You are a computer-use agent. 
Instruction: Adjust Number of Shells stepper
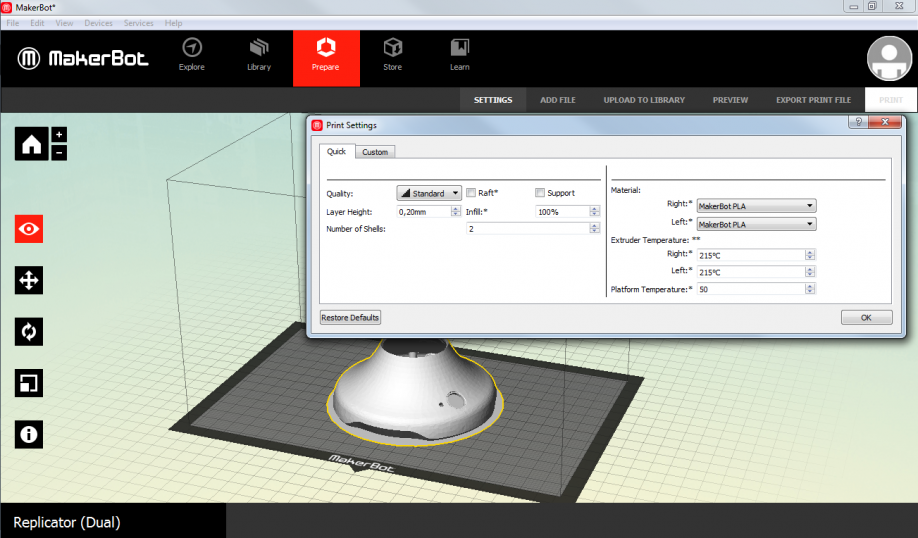594,229
